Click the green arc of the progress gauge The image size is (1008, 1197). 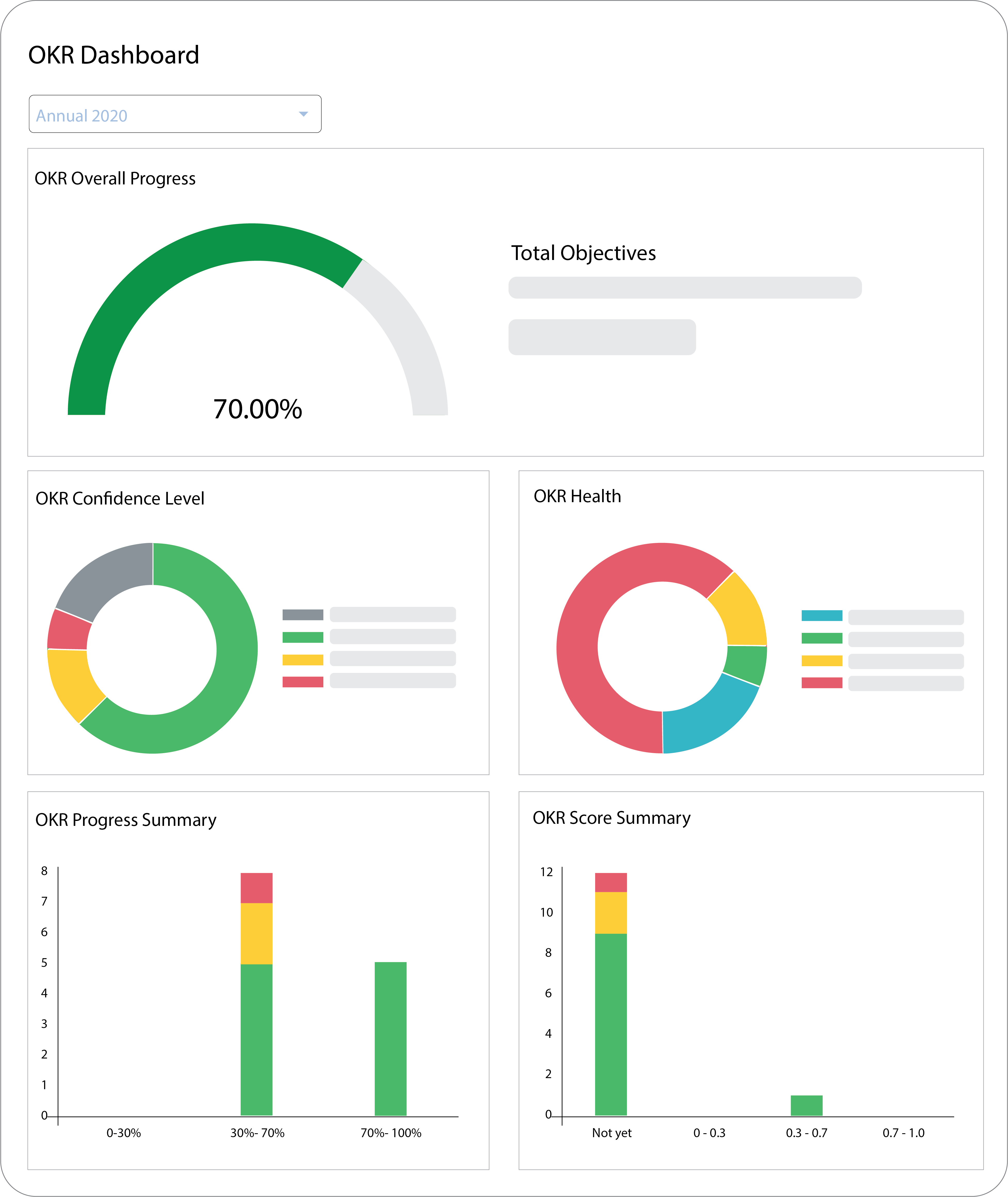tap(171, 267)
